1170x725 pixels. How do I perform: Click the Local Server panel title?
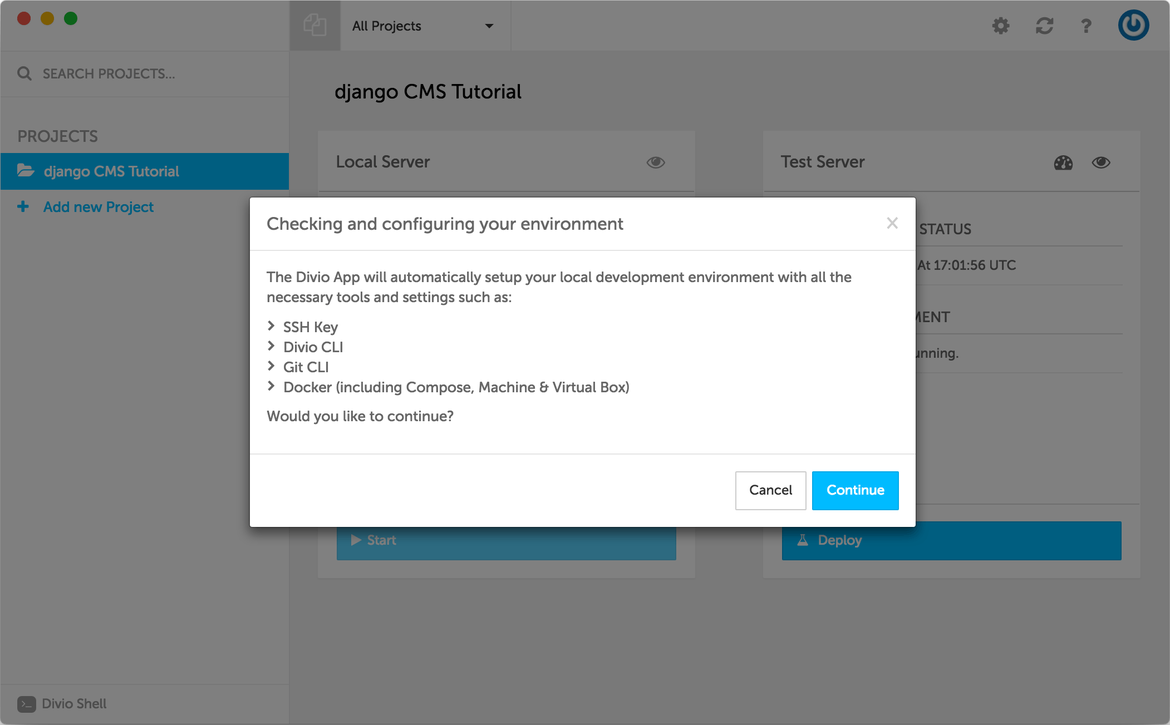coord(383,162)
